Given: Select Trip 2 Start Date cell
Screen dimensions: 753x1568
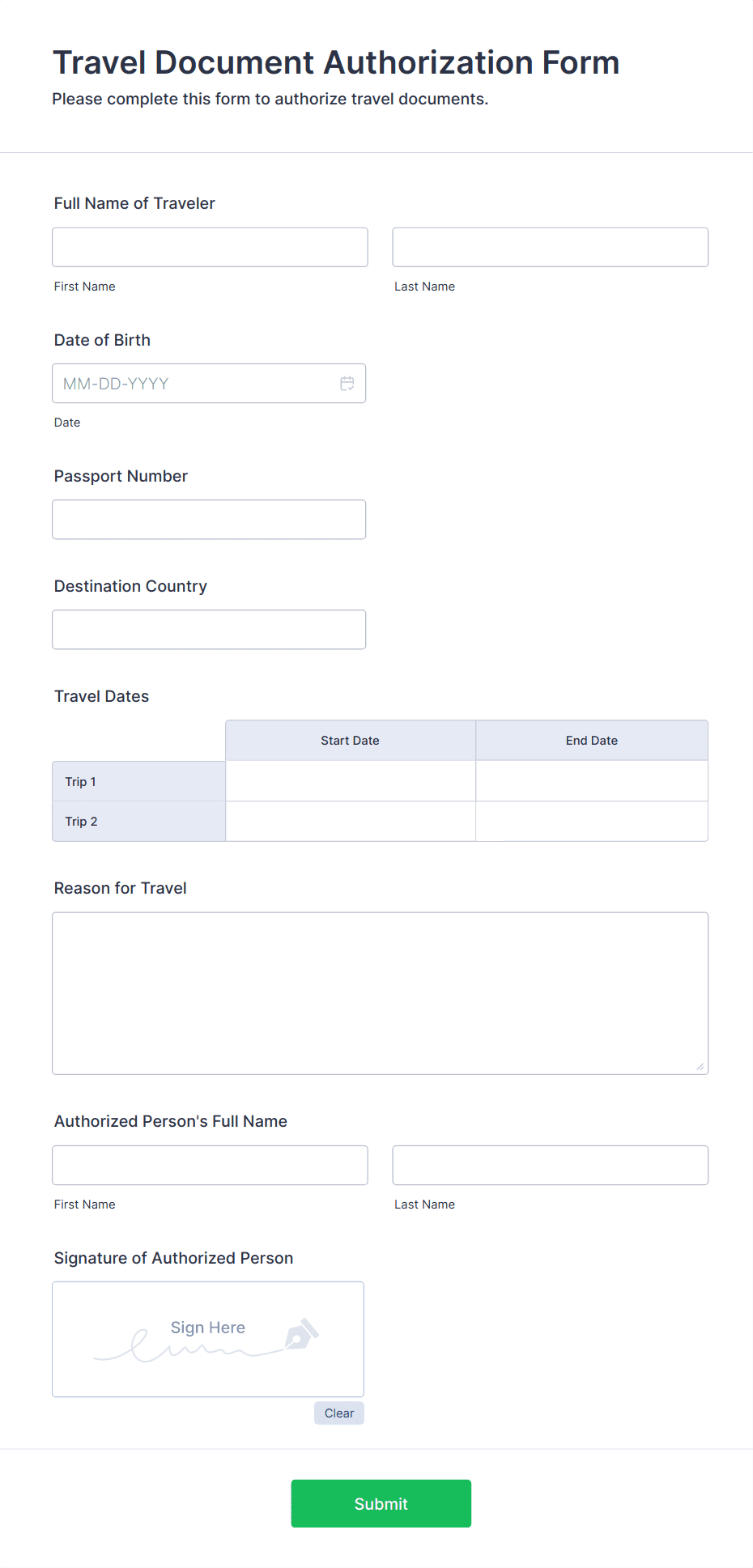Looking at the screenshot, I should point(350,822).
